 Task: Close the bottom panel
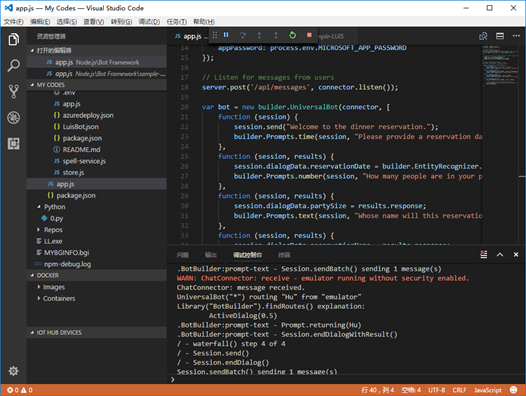coord(516,255)
